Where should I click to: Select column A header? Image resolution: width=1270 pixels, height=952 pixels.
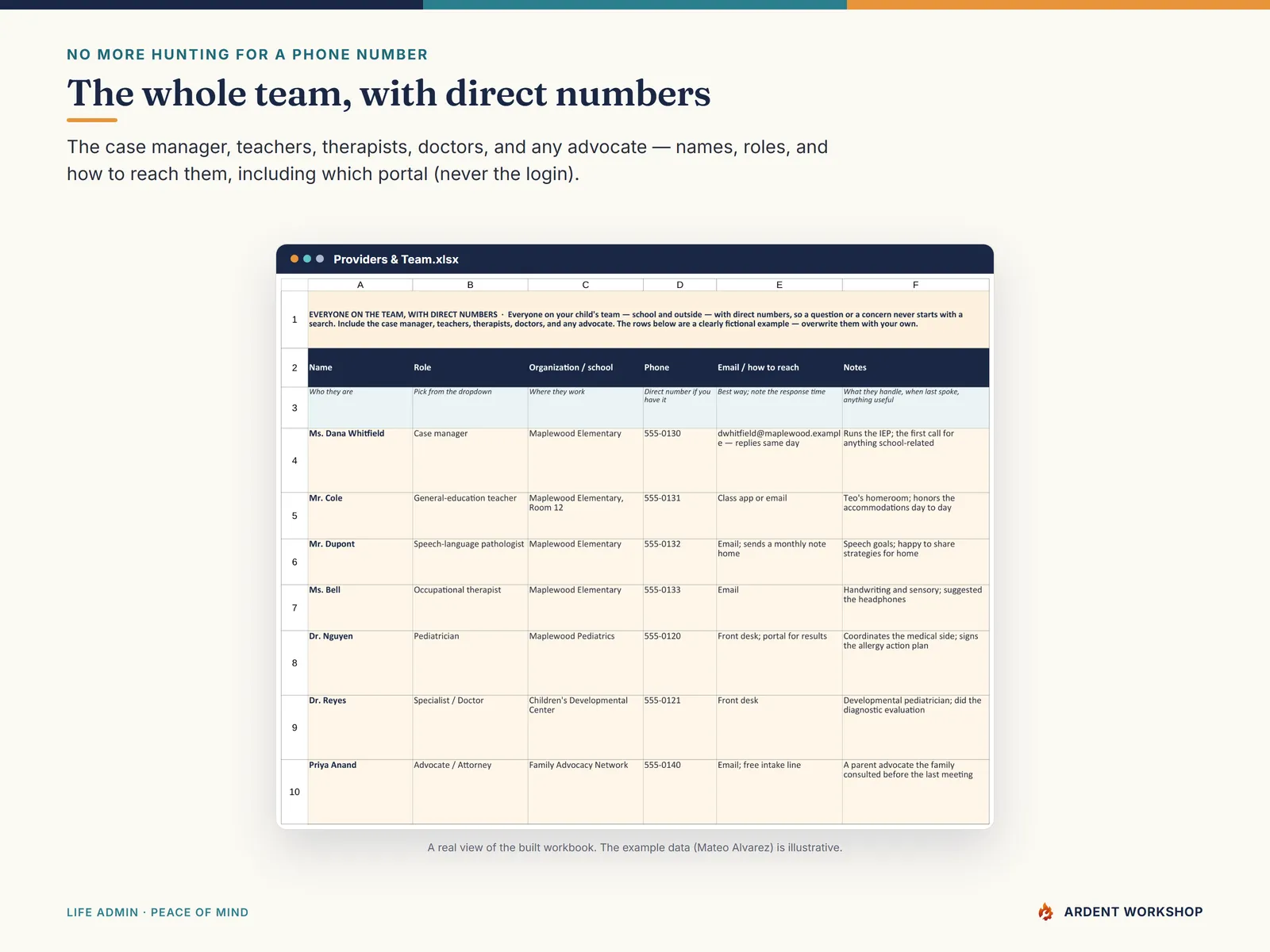click(x=360, y=285)
